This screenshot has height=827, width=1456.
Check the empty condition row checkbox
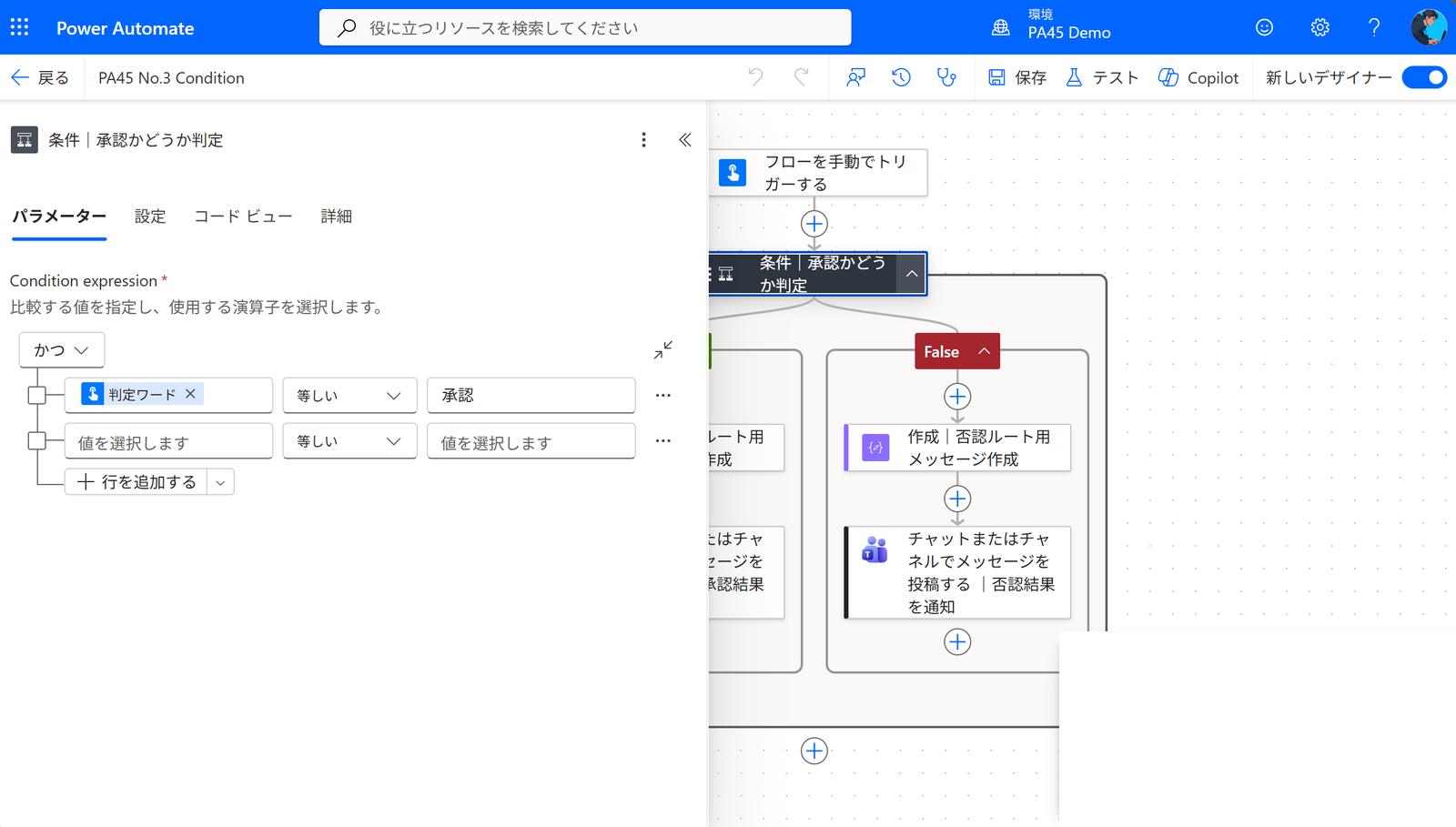click(x=37, y=440)
